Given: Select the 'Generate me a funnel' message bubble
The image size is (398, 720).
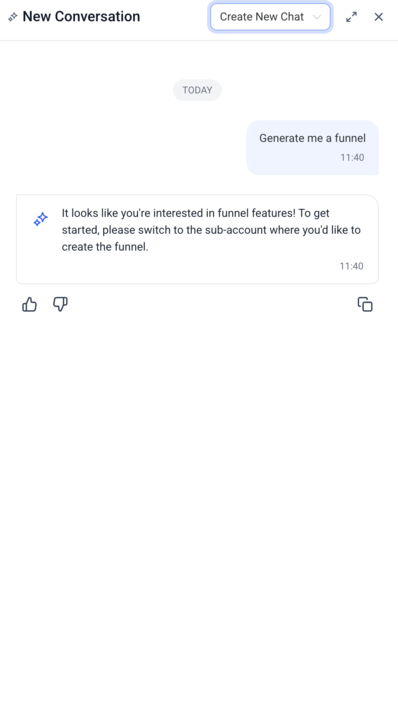Looking at the screenshot, I should (313, 147).
